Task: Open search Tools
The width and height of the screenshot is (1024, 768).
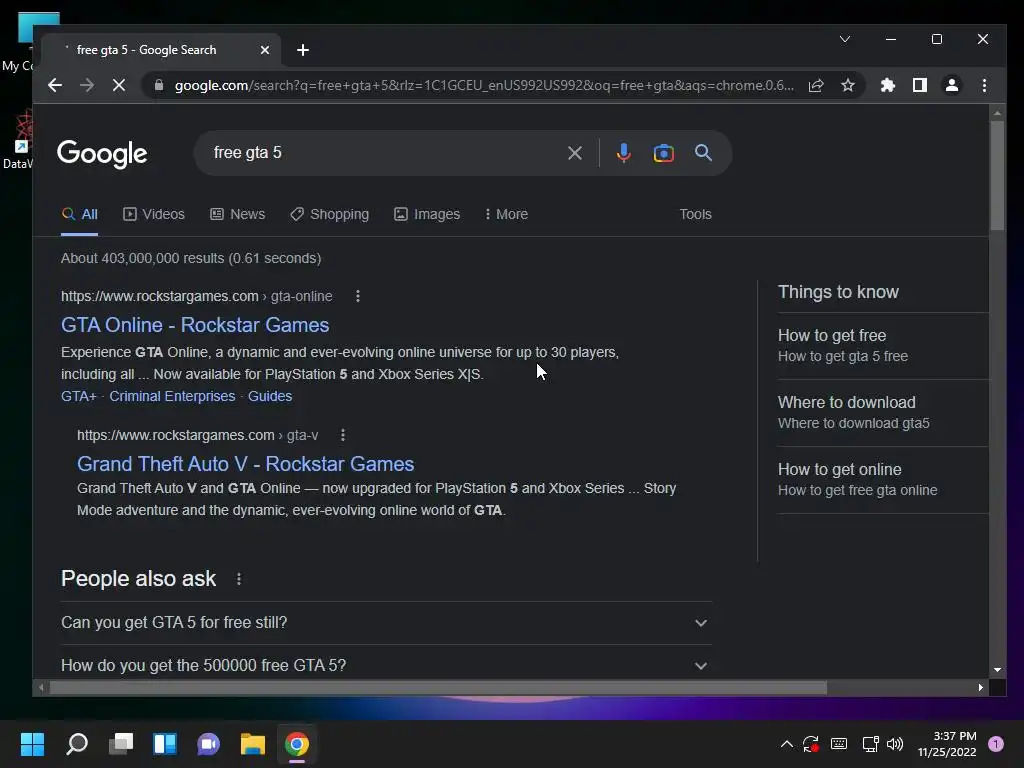Action: tap(696, 214)
